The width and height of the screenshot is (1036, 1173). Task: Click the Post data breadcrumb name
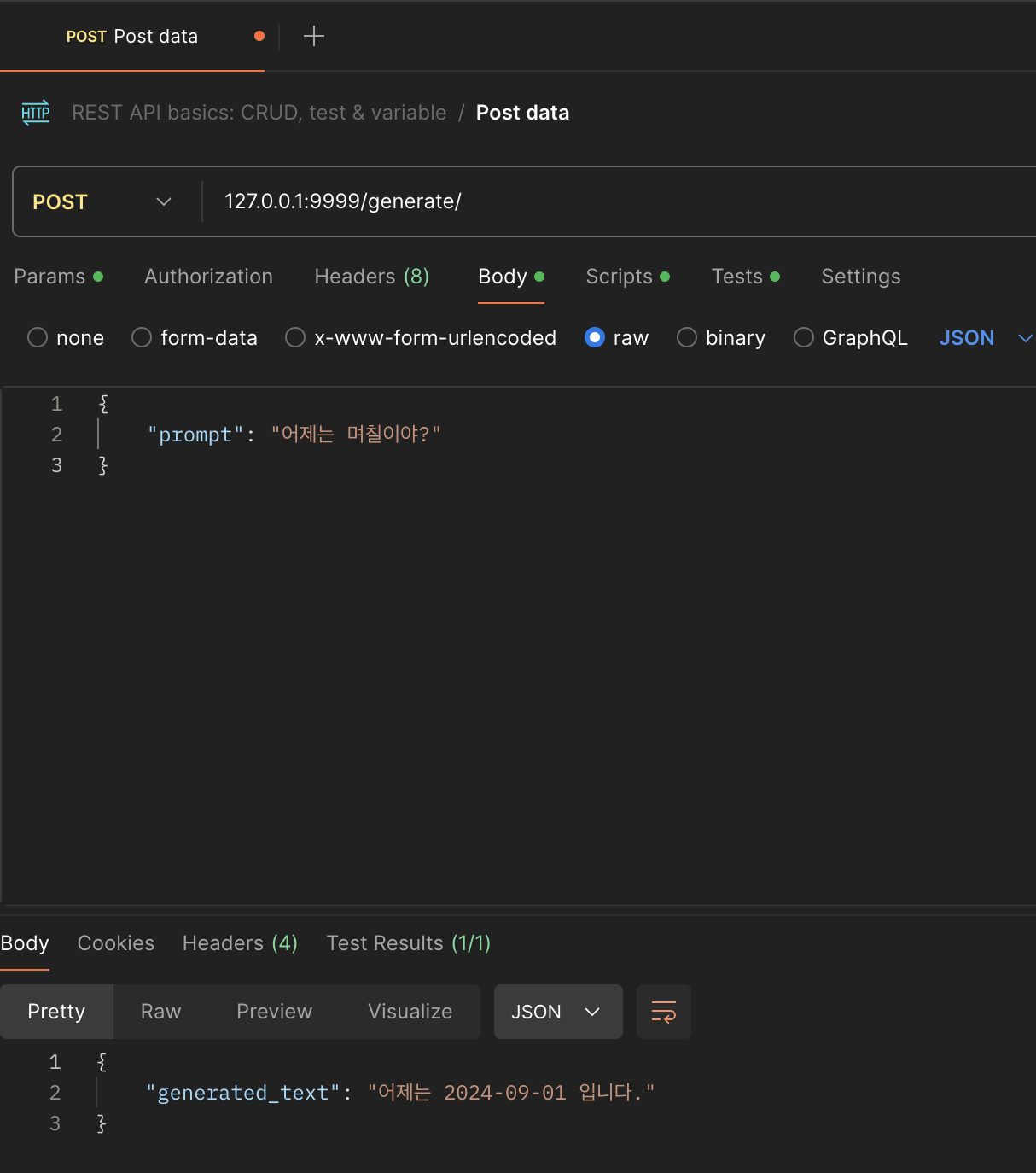(522, 113)
